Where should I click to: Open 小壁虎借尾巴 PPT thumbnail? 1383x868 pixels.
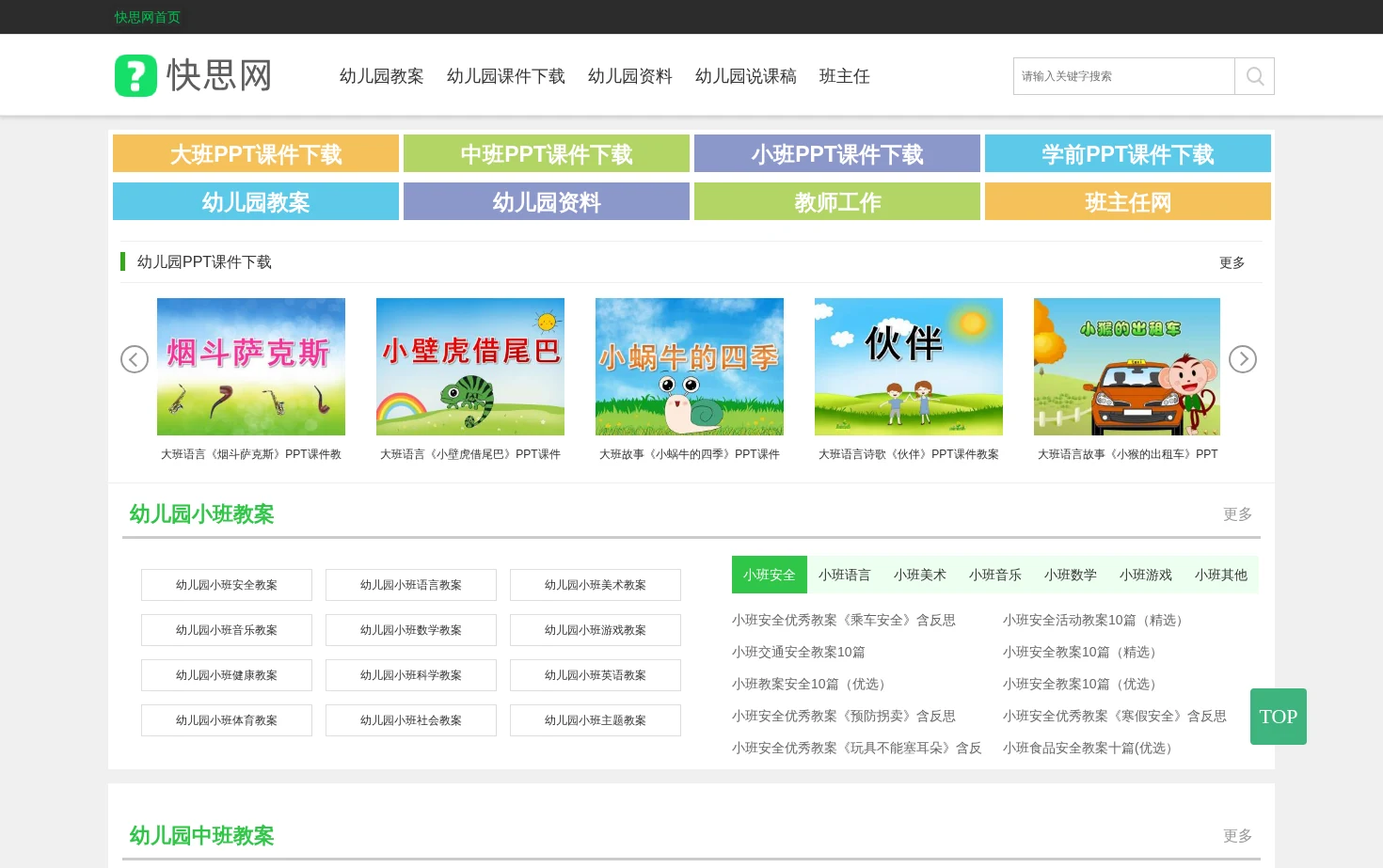click(470, 367)
